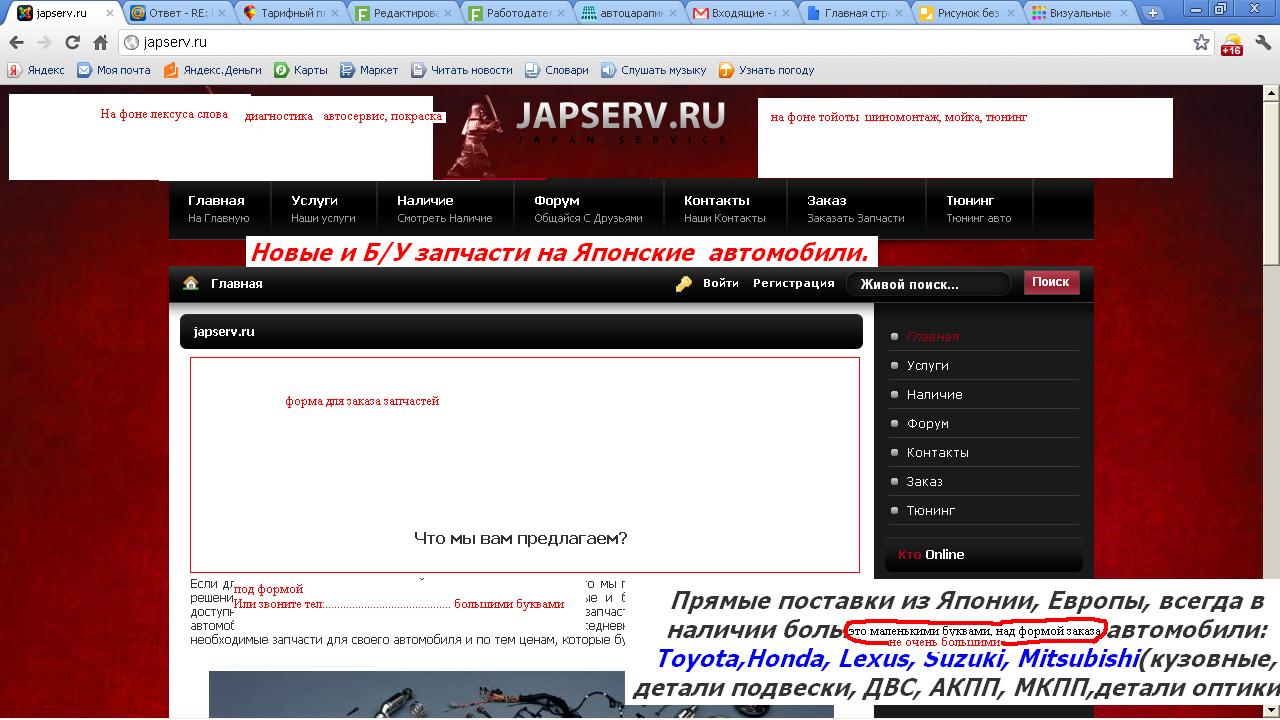Open 'Заказ' in top navigation bar

pos(856,208)
